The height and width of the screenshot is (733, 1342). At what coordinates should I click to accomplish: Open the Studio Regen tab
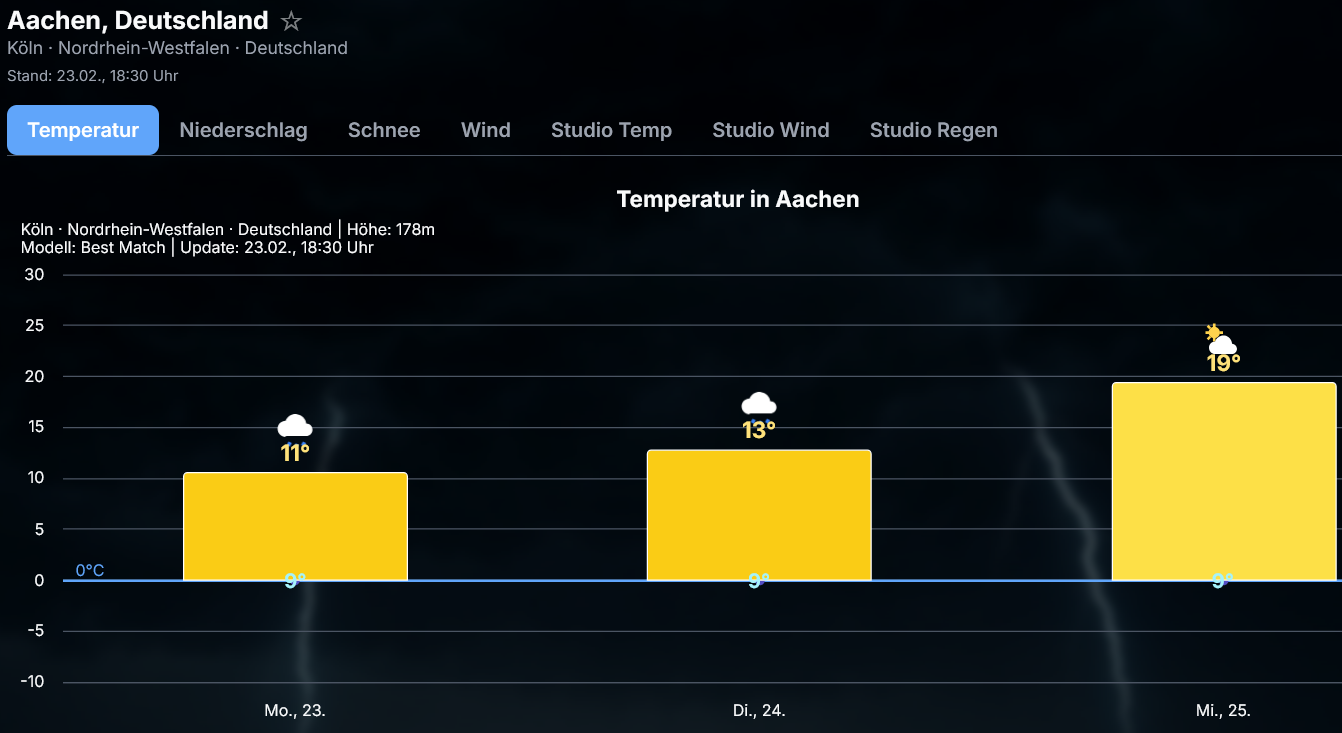933,130
